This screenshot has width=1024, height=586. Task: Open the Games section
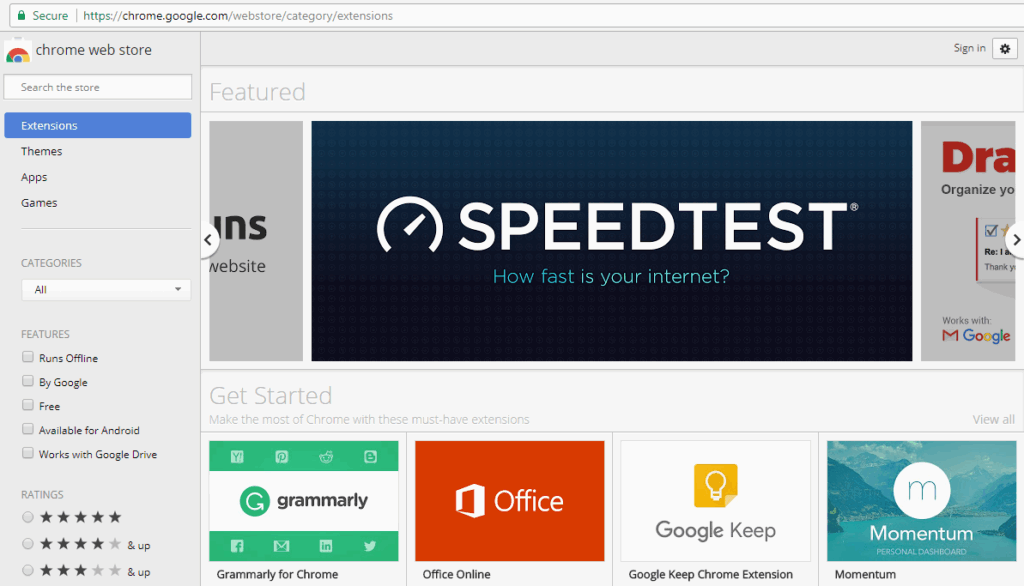pyautogui.click(x=39, y=203)
